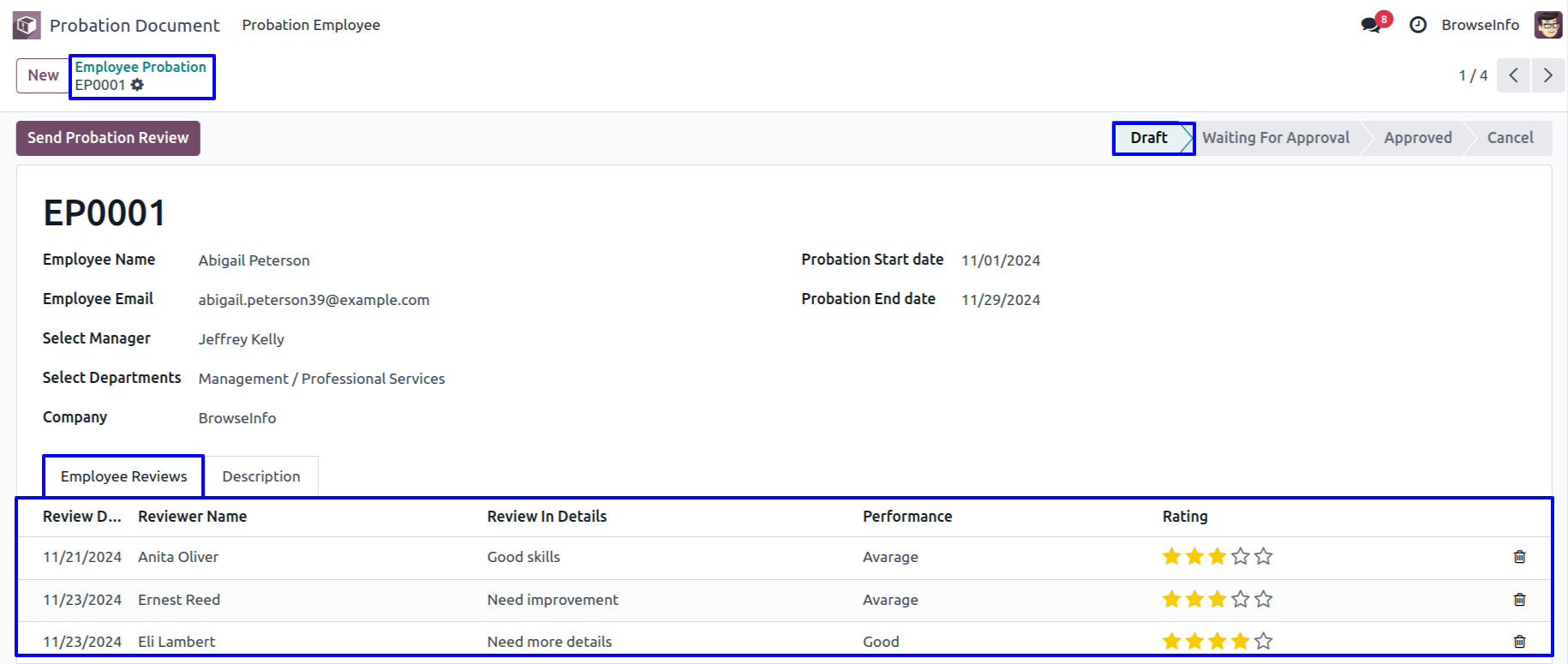Select the Waiting For Approval status stage
Screen dimensions: 1568x664
tap(1275, 138)
